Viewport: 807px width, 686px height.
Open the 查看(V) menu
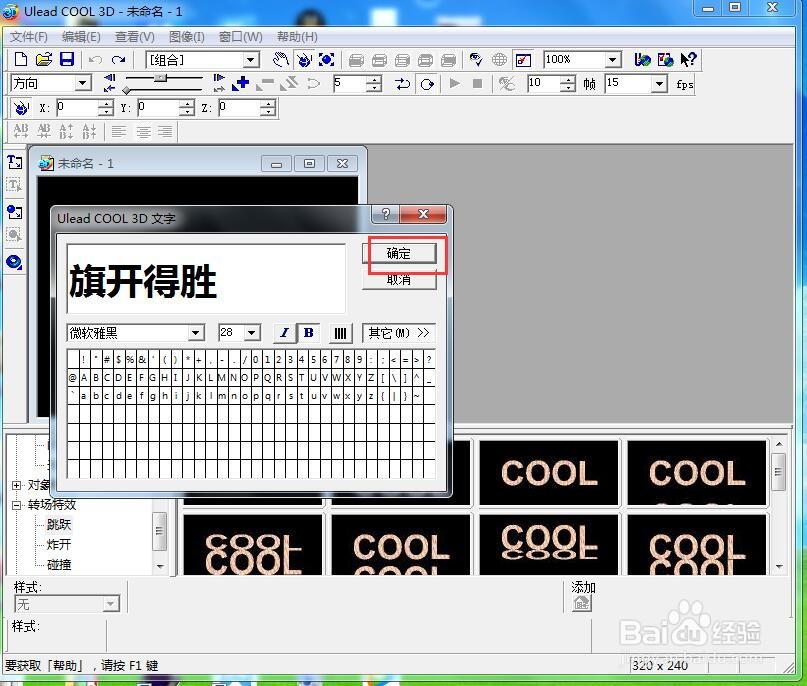(x=134, y=37)
